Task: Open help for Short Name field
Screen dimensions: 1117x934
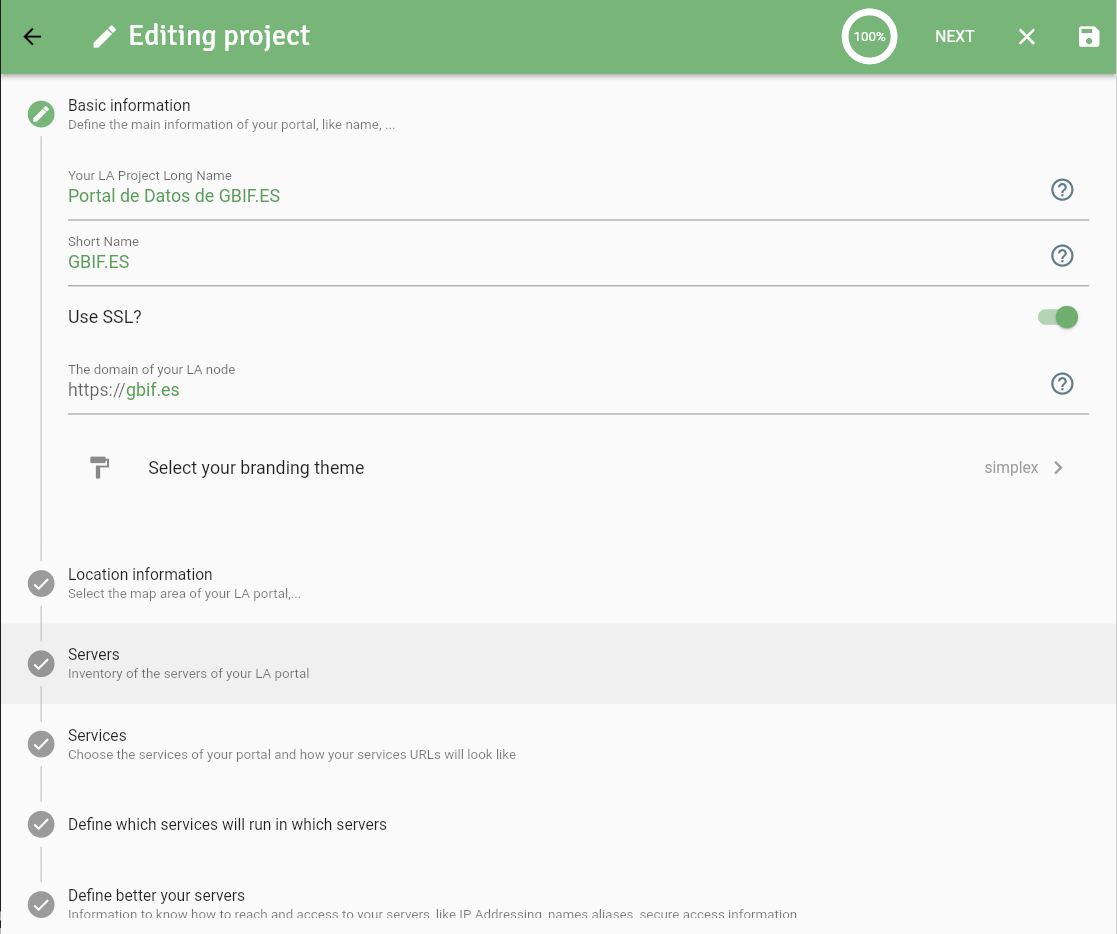Action: 1061,255
